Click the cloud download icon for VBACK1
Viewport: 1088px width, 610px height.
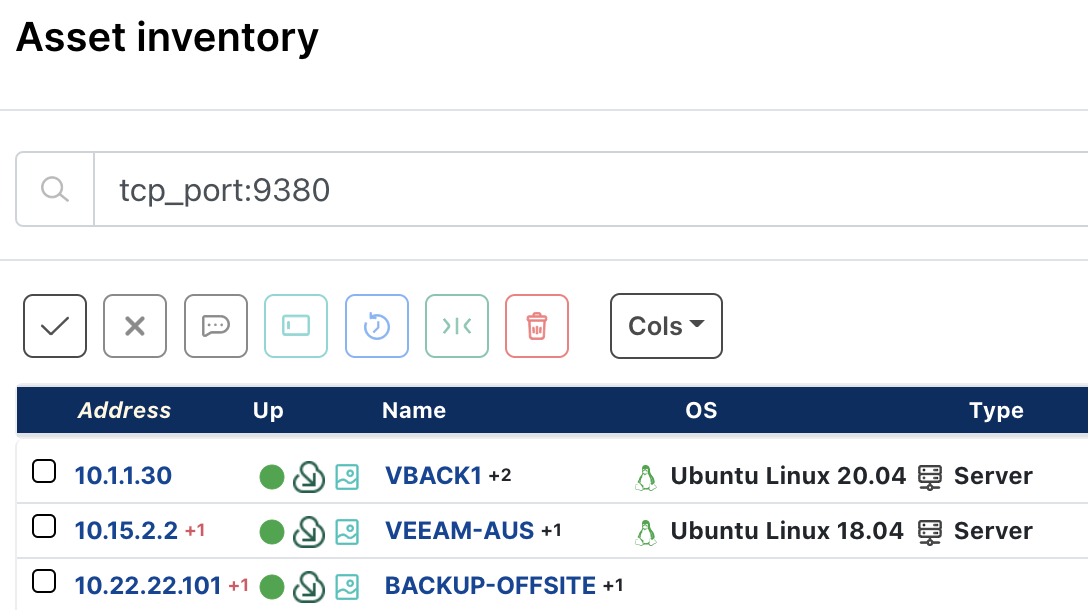[x=310, y=476]
